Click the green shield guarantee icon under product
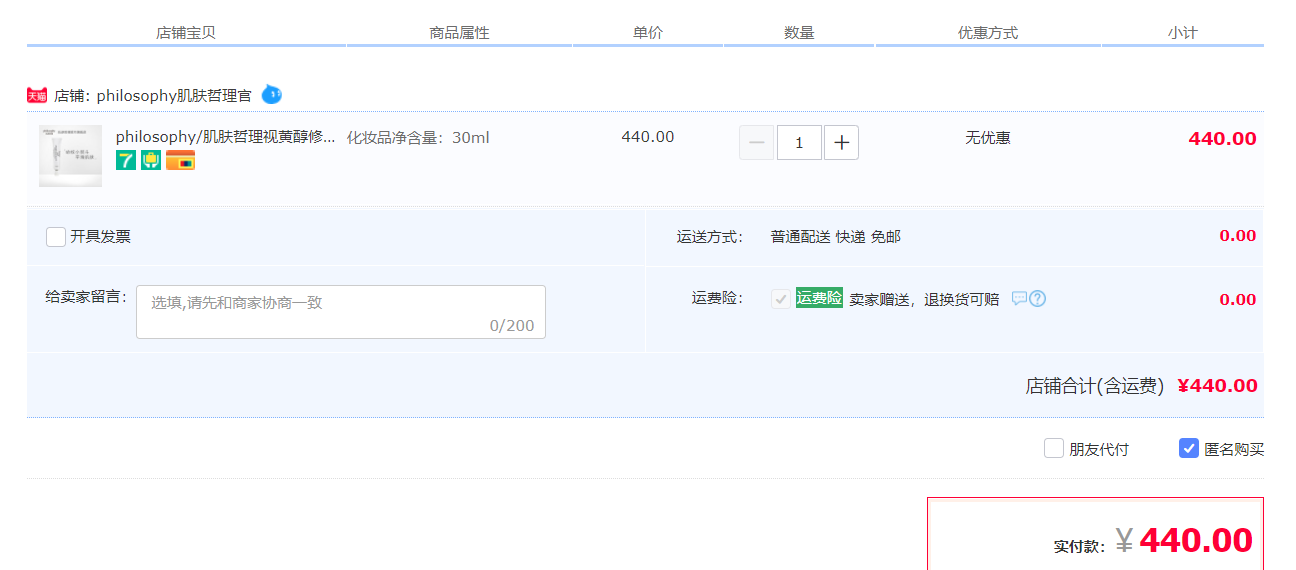This screenshot has width=1296, height=570. point(151,160)
